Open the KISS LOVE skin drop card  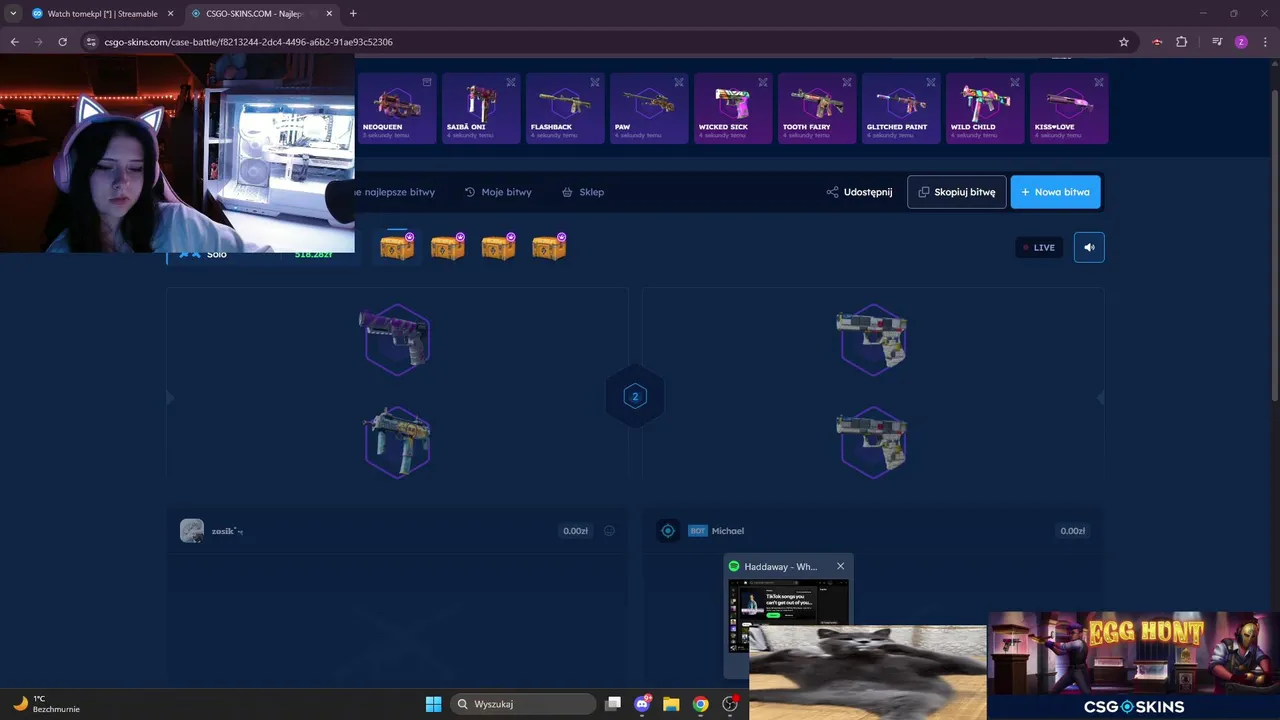click(x=1069, y=108)
